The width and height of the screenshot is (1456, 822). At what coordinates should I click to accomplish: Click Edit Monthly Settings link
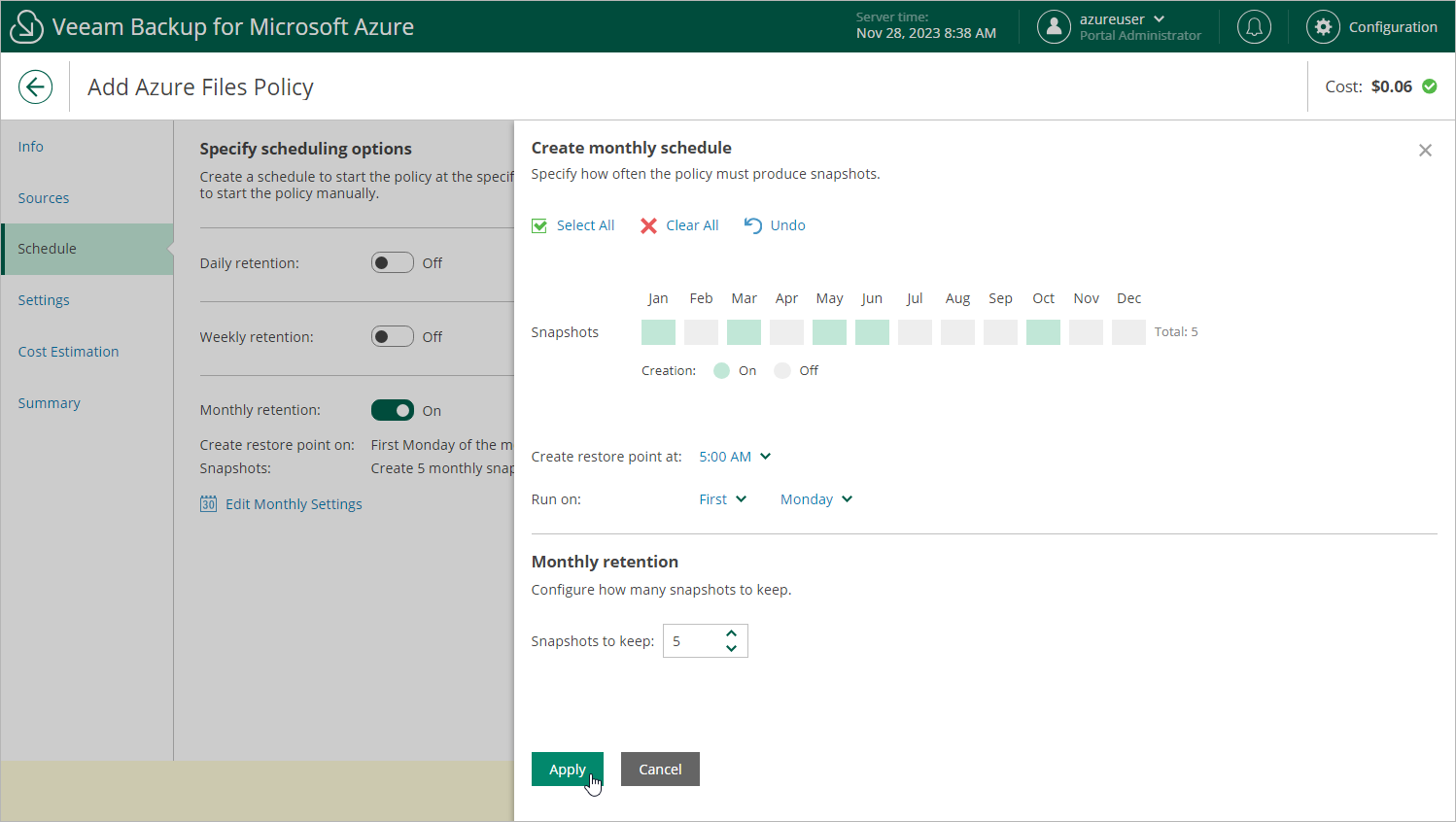[293, 504]
